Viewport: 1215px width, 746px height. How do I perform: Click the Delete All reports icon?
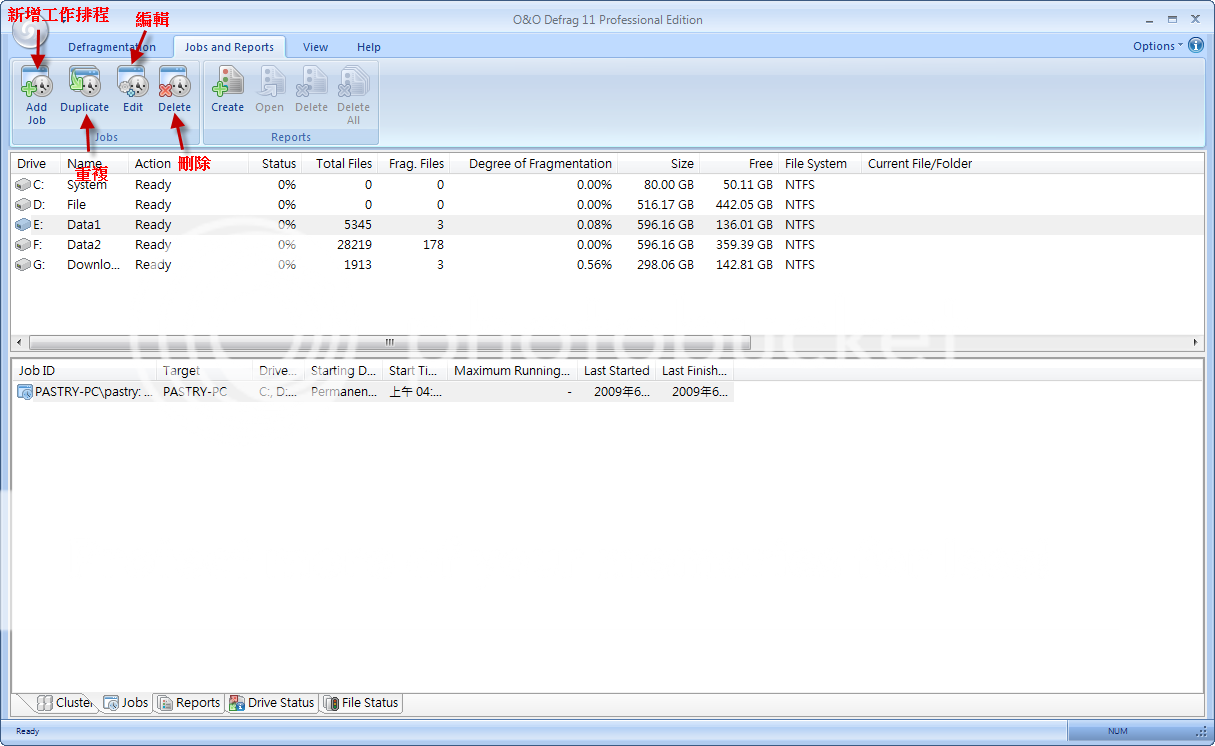click(354, 82)
